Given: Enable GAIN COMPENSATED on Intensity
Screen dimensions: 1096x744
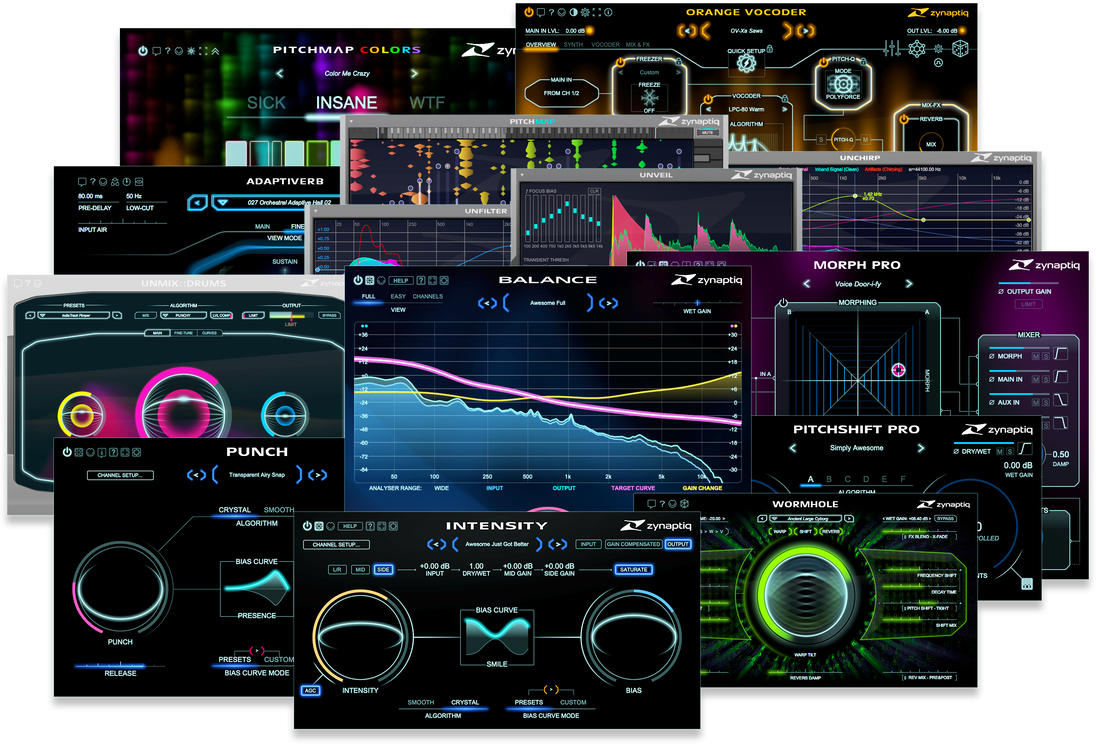Looking at the screenshot, I should [633, 542].
